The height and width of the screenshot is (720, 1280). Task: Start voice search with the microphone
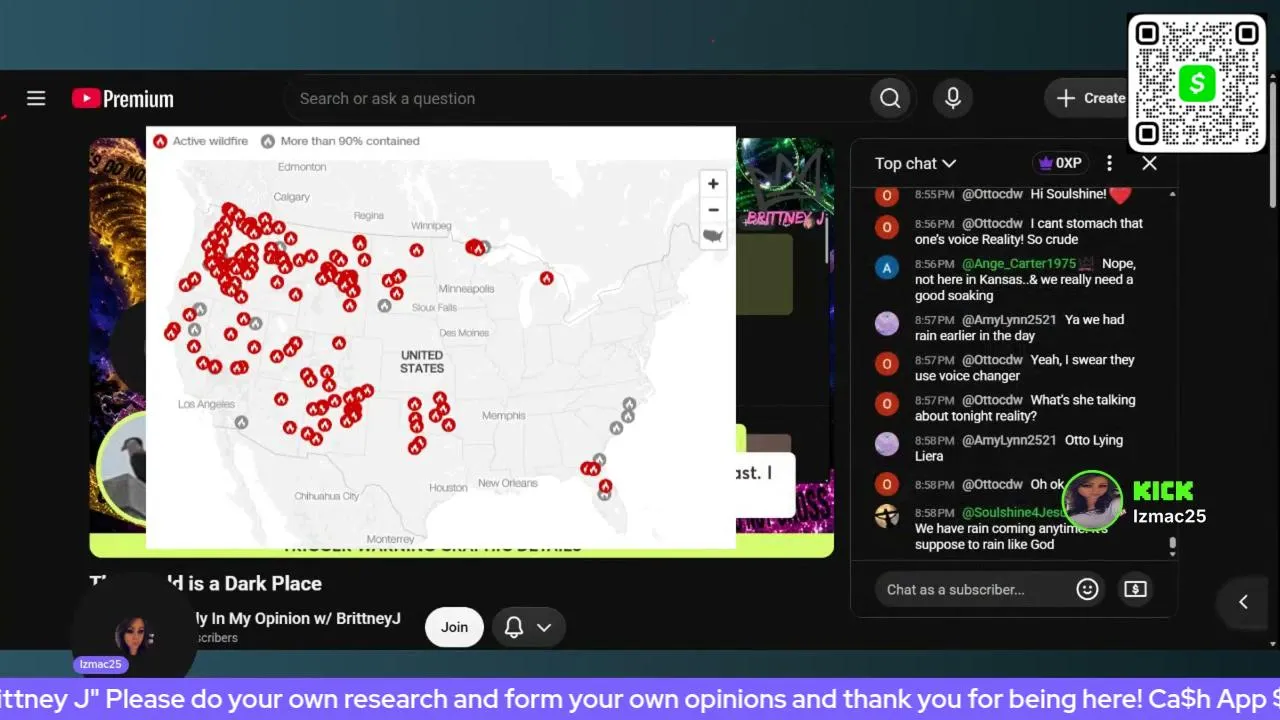(953, 98)
